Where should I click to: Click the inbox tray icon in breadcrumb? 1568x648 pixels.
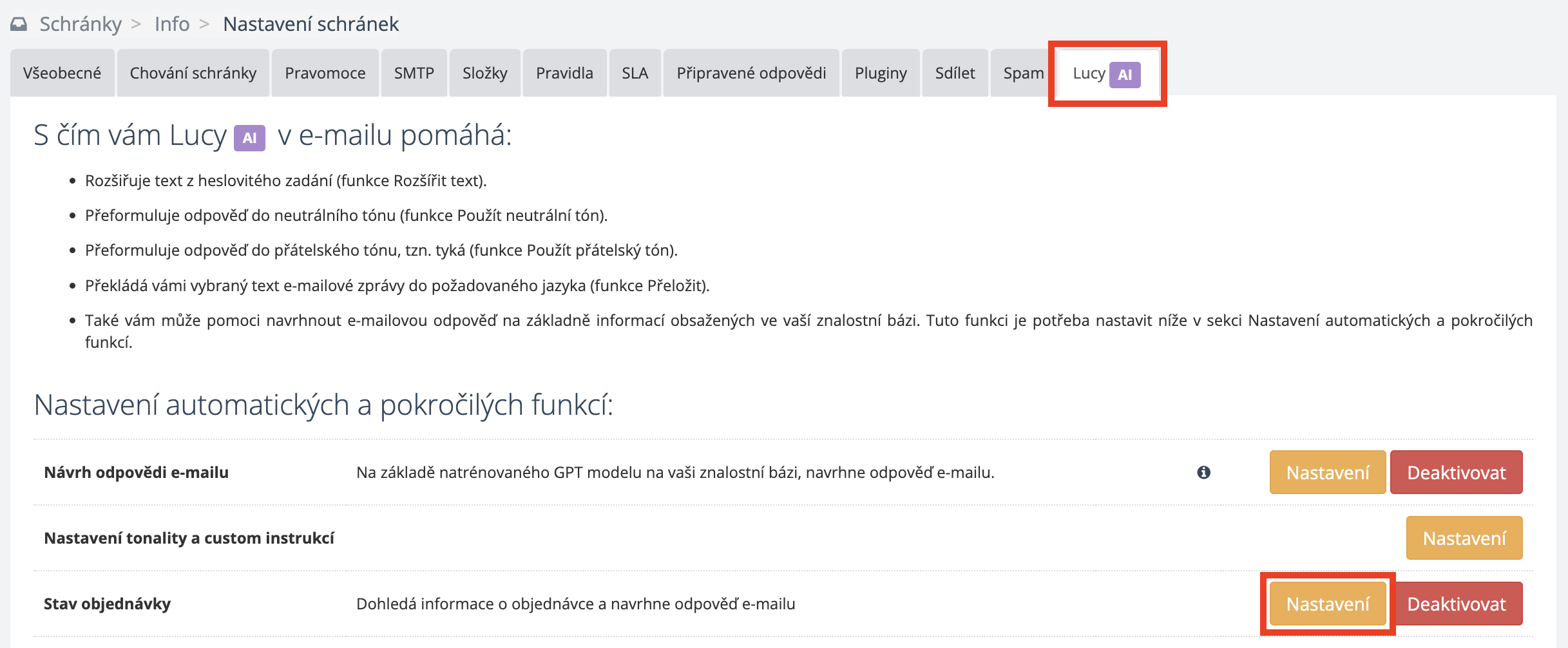coord(19,24)
